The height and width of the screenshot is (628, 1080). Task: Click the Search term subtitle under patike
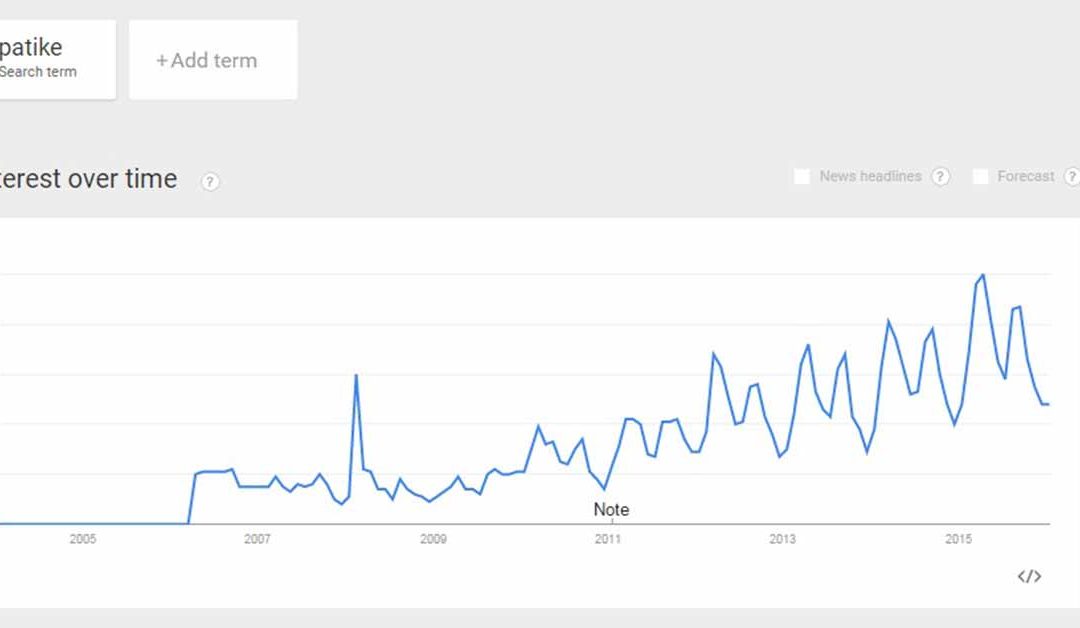click(x=38, y=72)
